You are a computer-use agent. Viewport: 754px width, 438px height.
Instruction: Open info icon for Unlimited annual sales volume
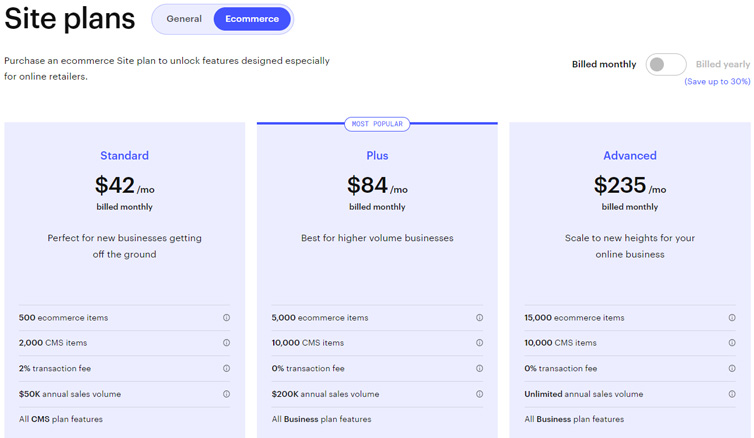point(732,394)
